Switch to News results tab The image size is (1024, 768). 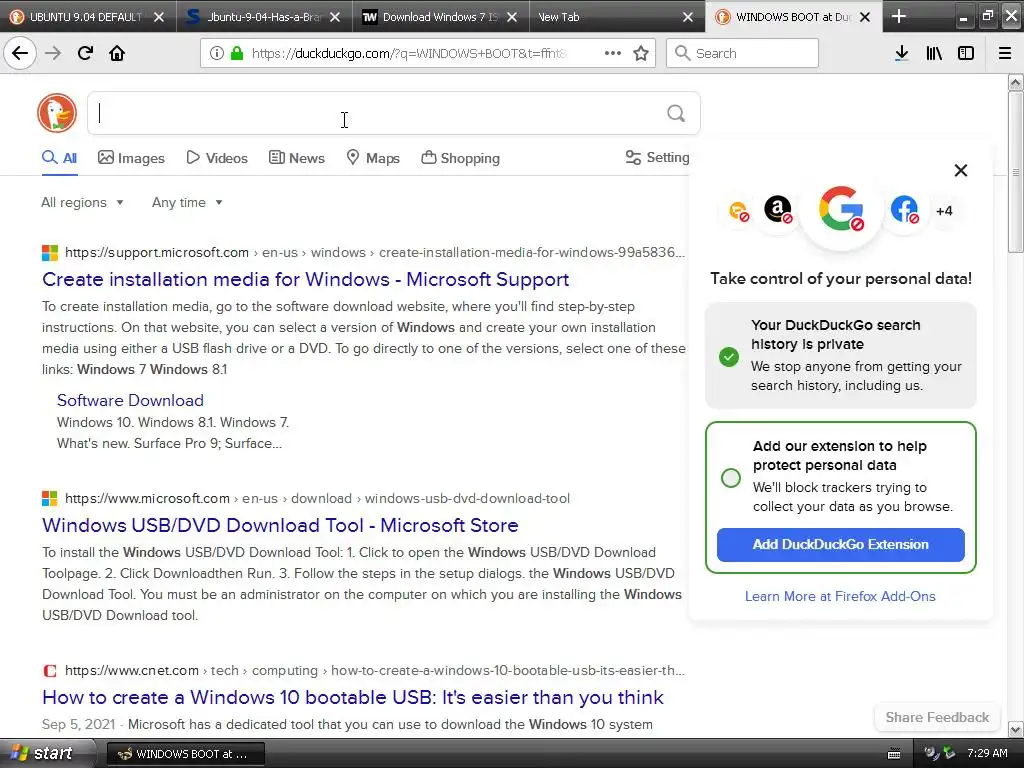(x=297, y=158)
